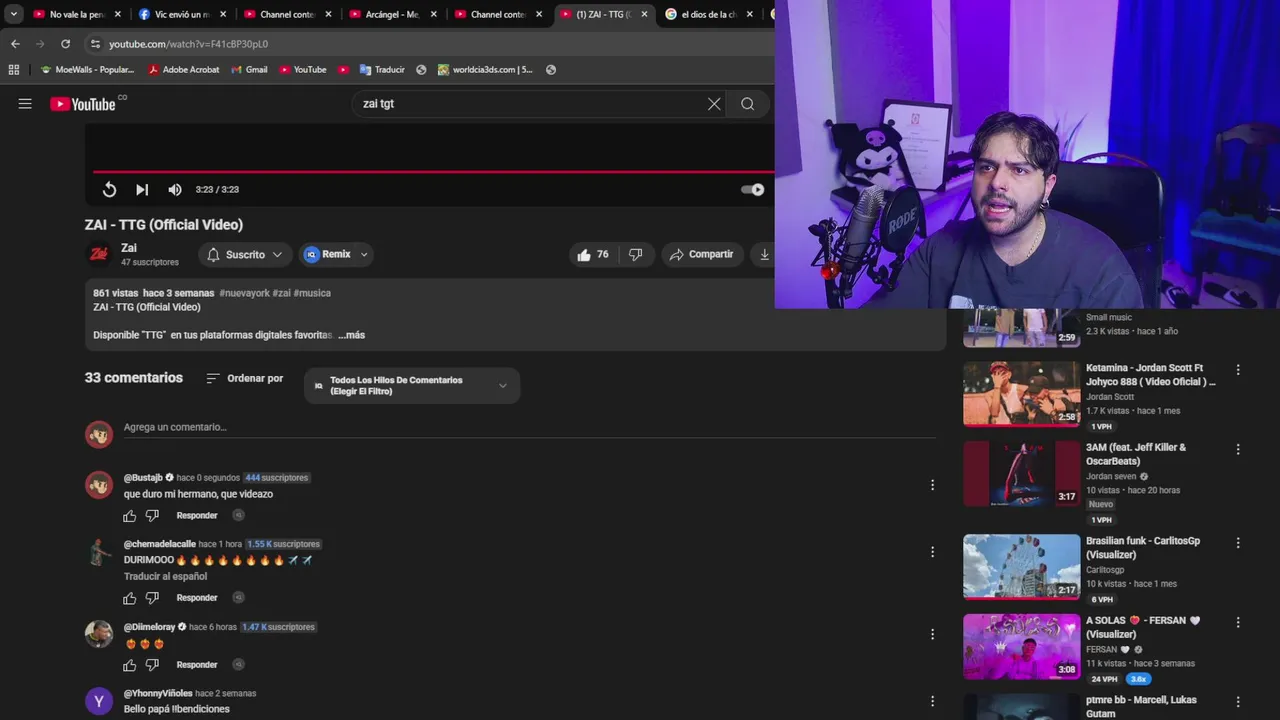Close the (1) ZAI - TTG tab
The image size is (1280, 720).
pos(644,14)
